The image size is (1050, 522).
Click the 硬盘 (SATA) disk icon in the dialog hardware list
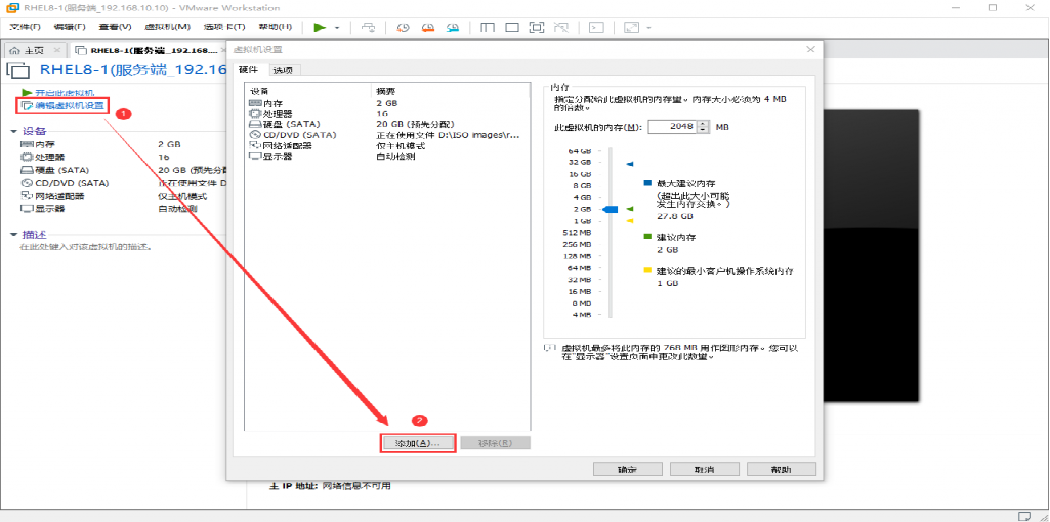coord(255,124)
